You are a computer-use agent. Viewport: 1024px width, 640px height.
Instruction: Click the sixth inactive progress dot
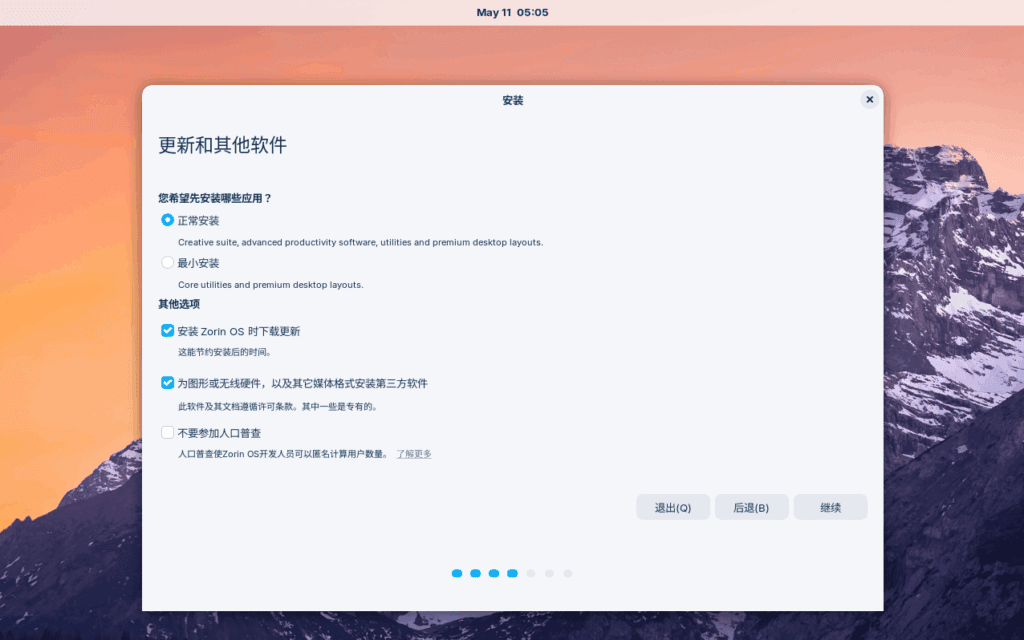pos(549,574)
